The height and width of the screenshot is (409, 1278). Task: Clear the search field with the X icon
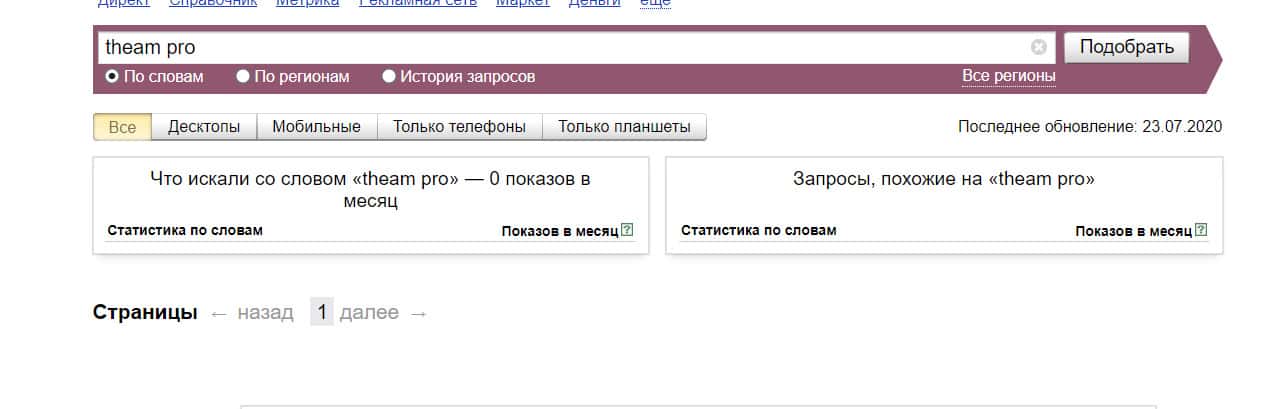tap(1038, 47)
